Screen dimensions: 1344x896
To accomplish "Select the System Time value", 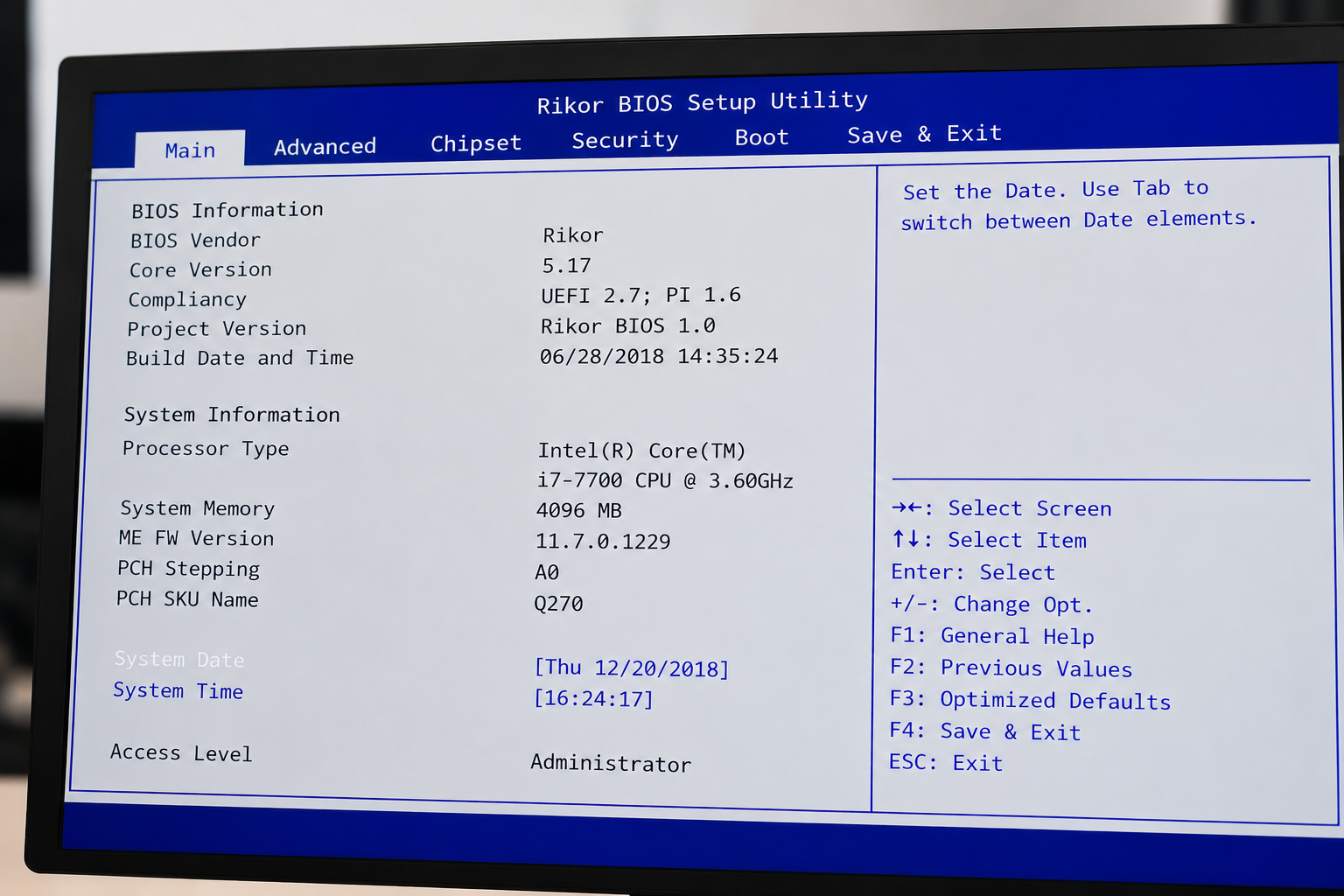I will coord(593,698).
